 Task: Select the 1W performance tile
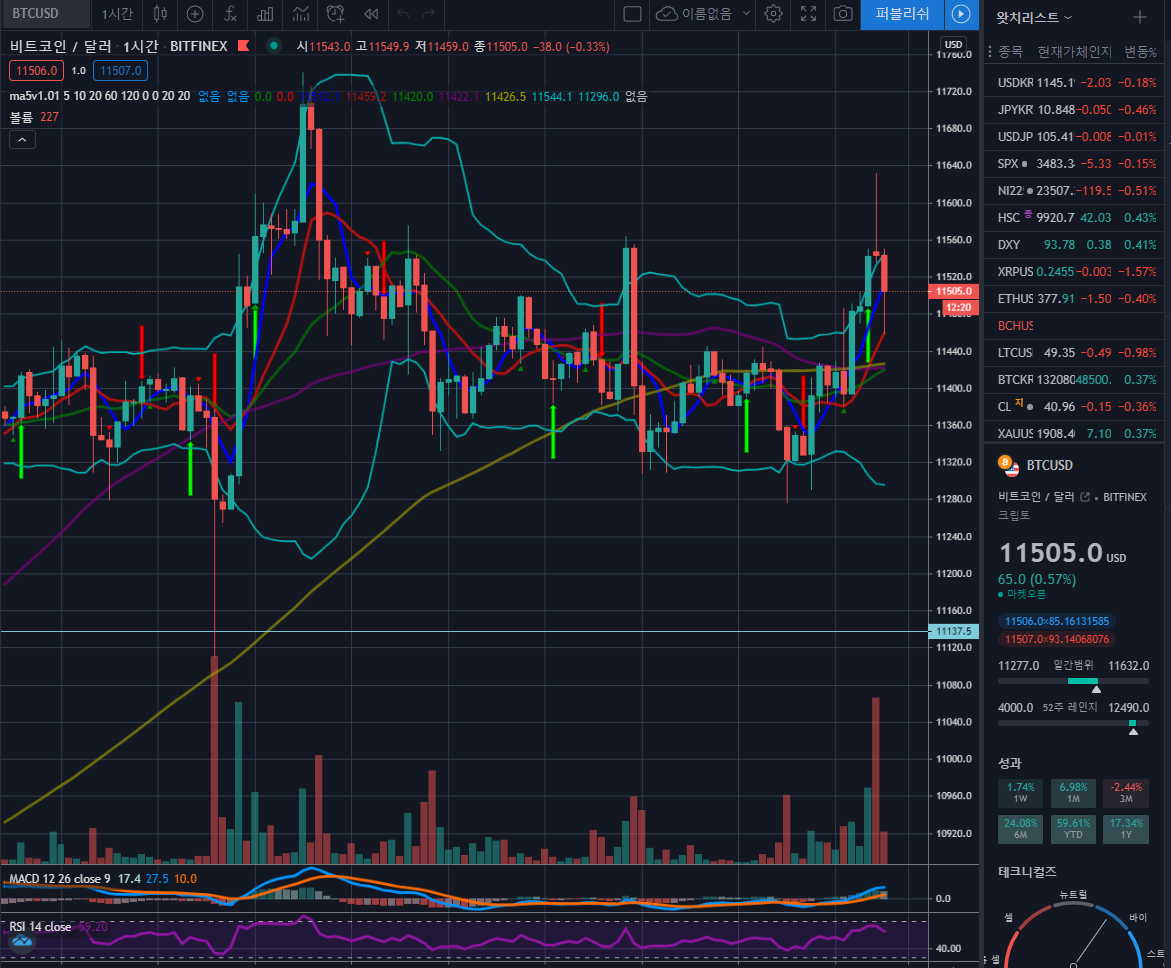1020,793
